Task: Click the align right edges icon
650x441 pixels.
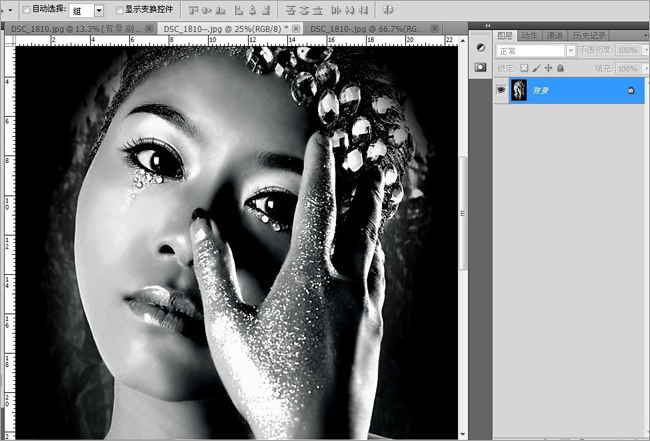Action: click(x=266, y=10)
